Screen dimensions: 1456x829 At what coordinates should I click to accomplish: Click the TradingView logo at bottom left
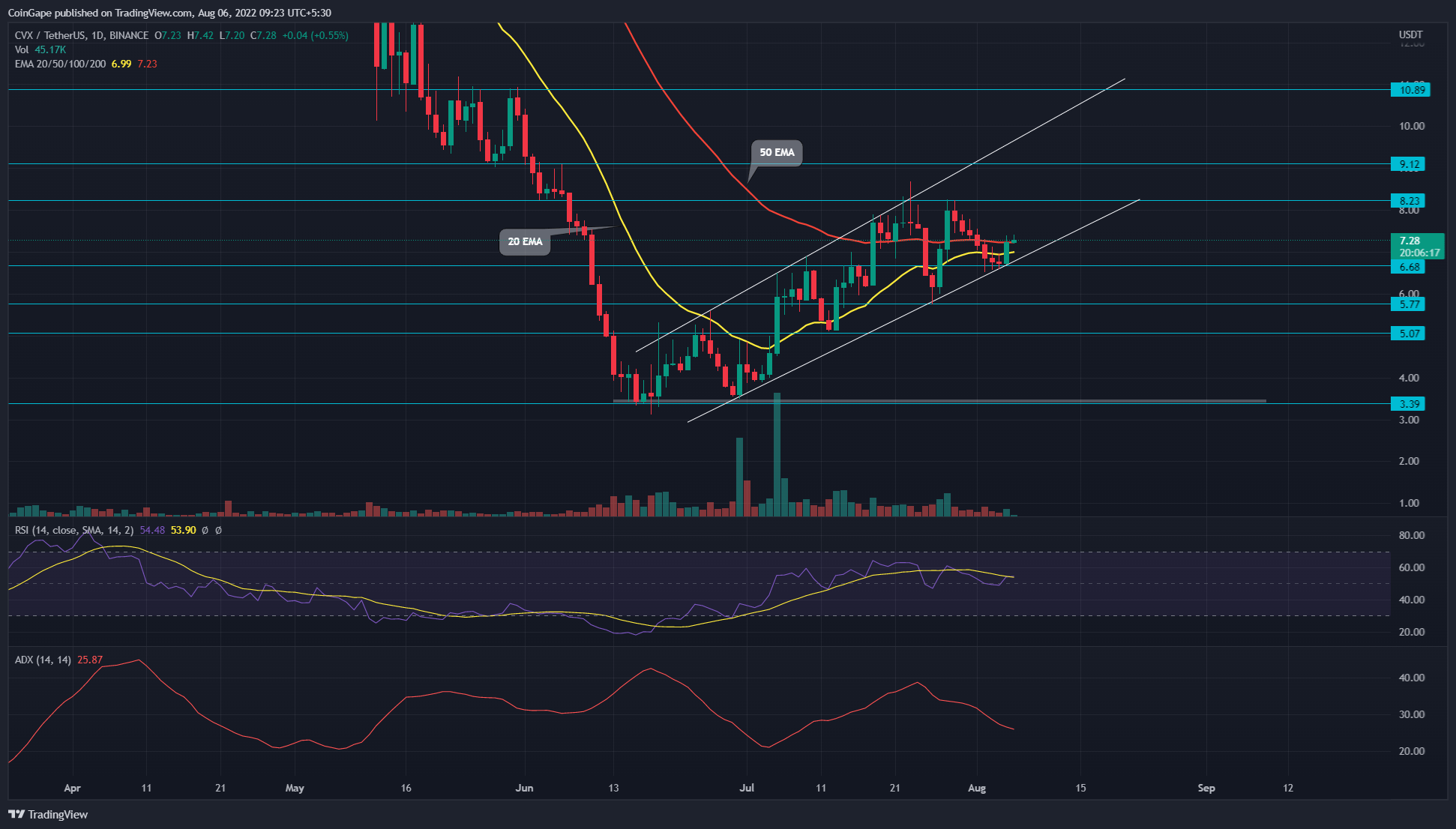coord(49,814)
